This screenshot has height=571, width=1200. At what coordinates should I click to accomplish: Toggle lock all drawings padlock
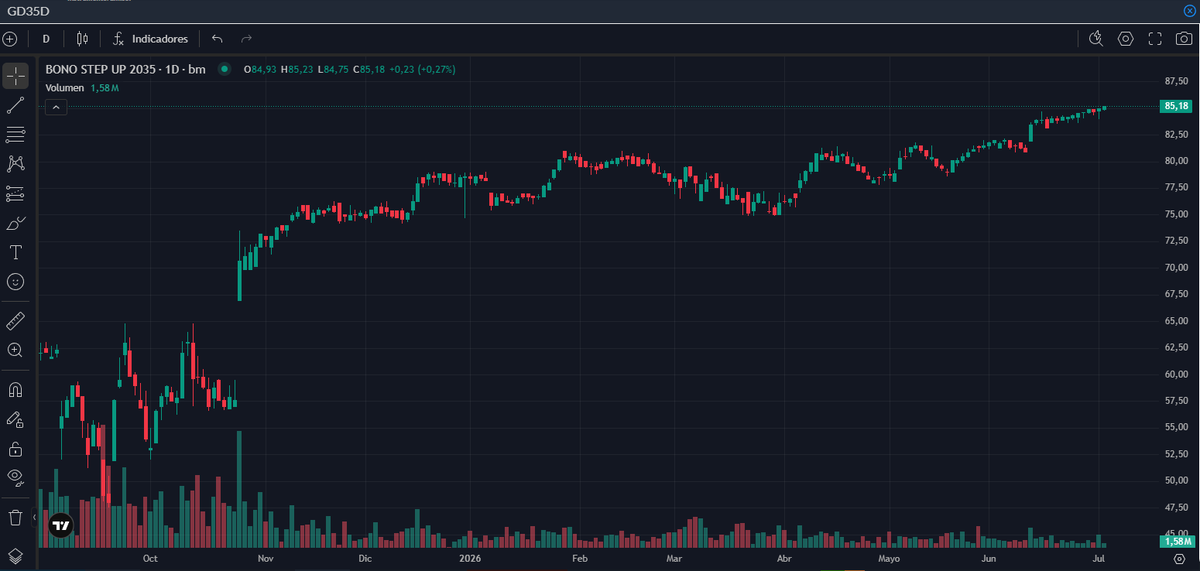(x=15, y=448)
